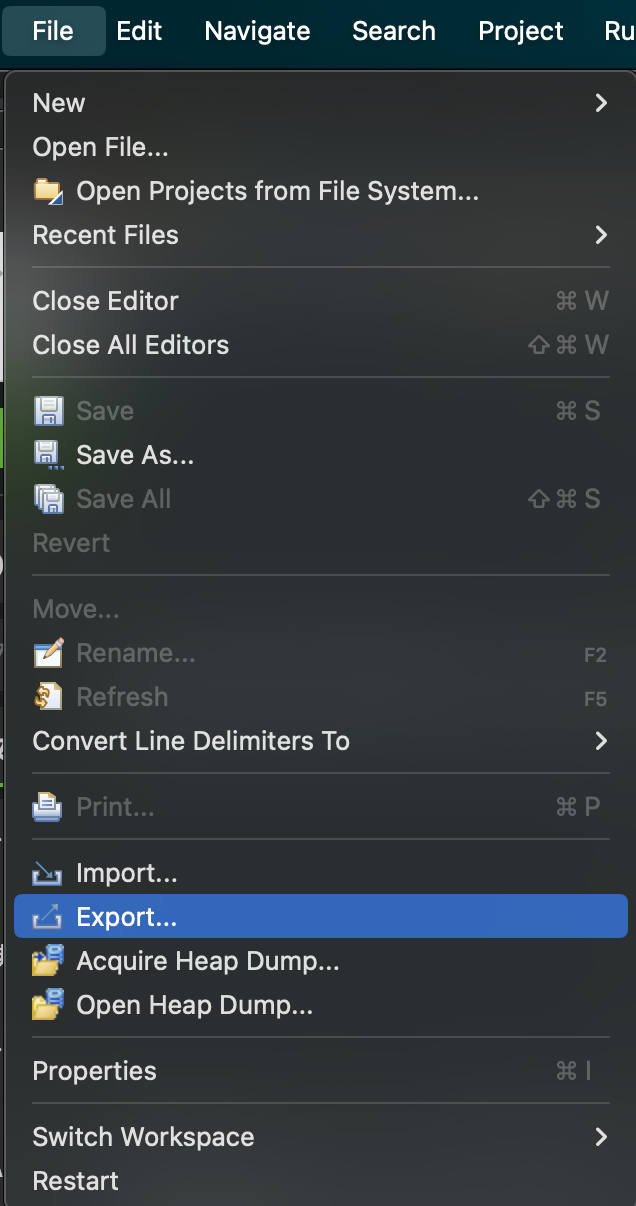
Task: Open the Search menu in menu bar
Action: [x=394, y=31]
